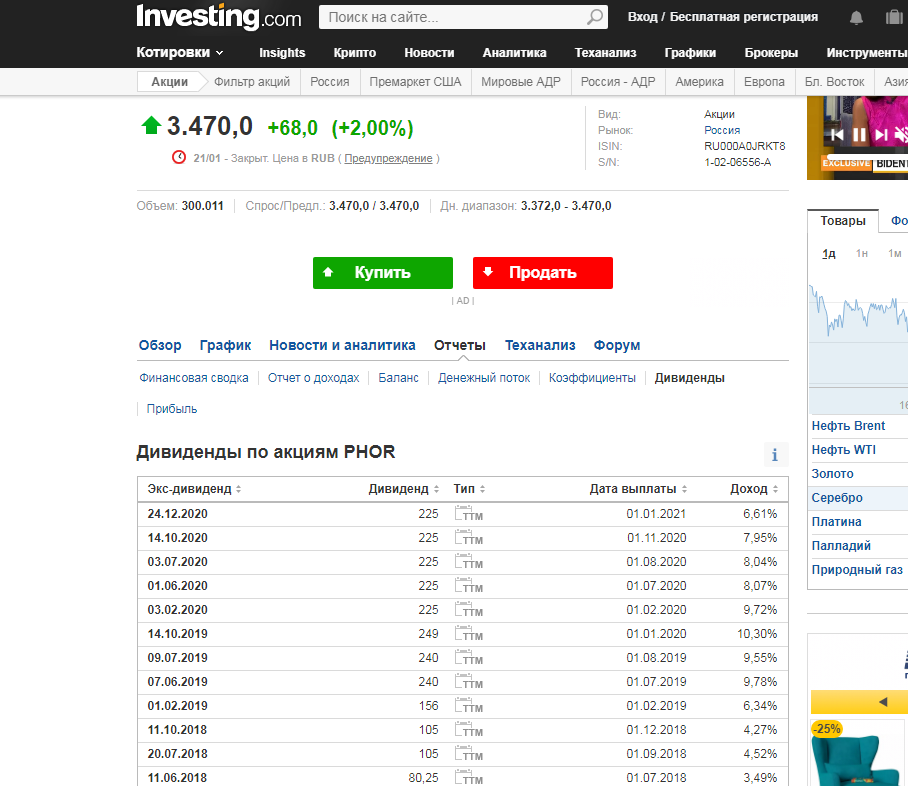
Task: Click the dividends info icon
Action: [x=775, y=455]
